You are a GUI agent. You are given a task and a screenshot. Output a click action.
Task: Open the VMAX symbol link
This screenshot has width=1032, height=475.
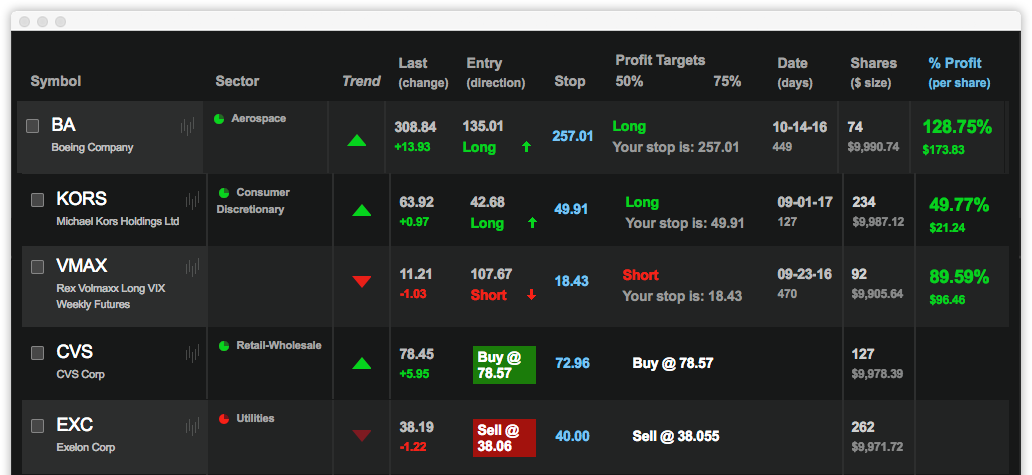[82, 266]
